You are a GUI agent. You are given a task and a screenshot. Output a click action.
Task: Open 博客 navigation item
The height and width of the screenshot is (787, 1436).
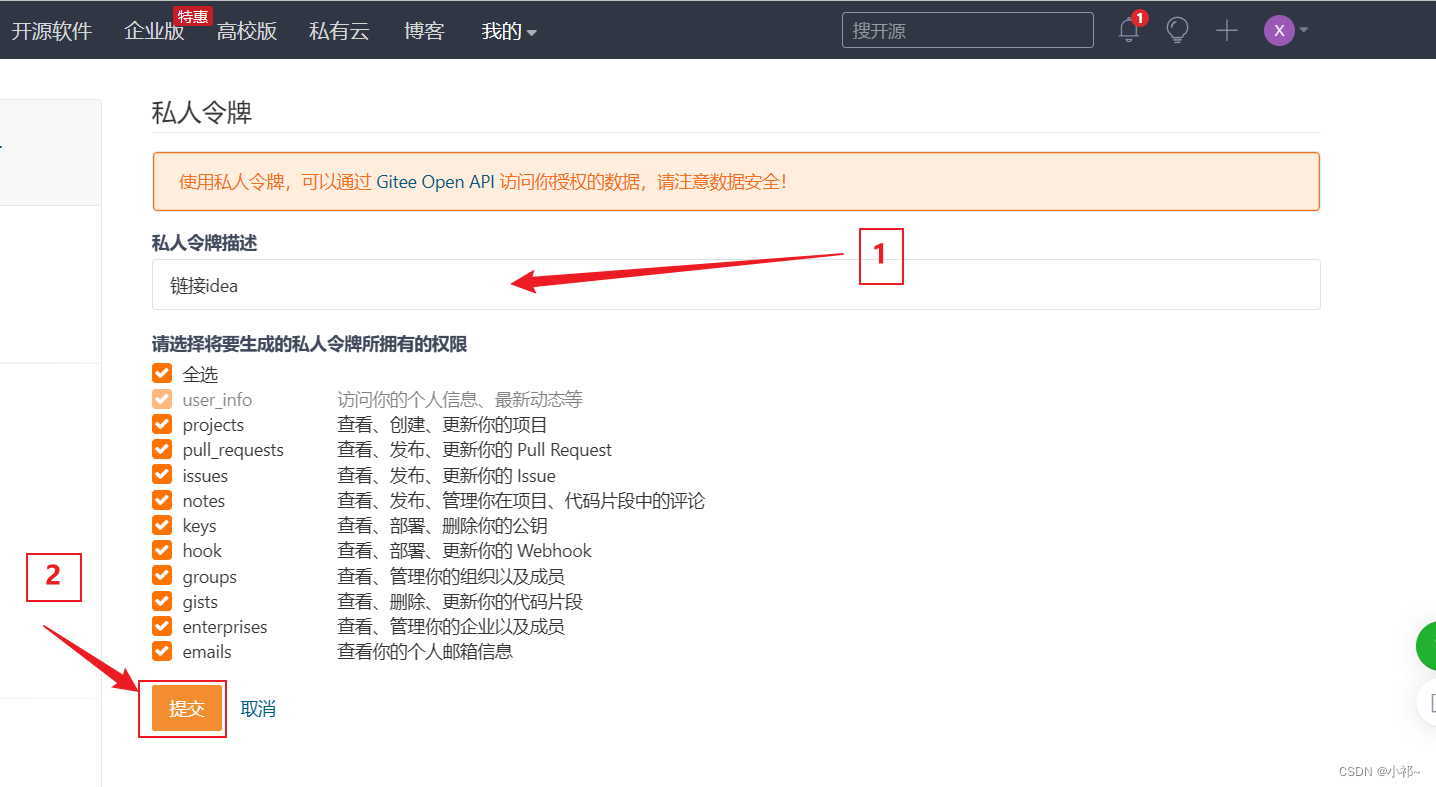pos(424,31)
